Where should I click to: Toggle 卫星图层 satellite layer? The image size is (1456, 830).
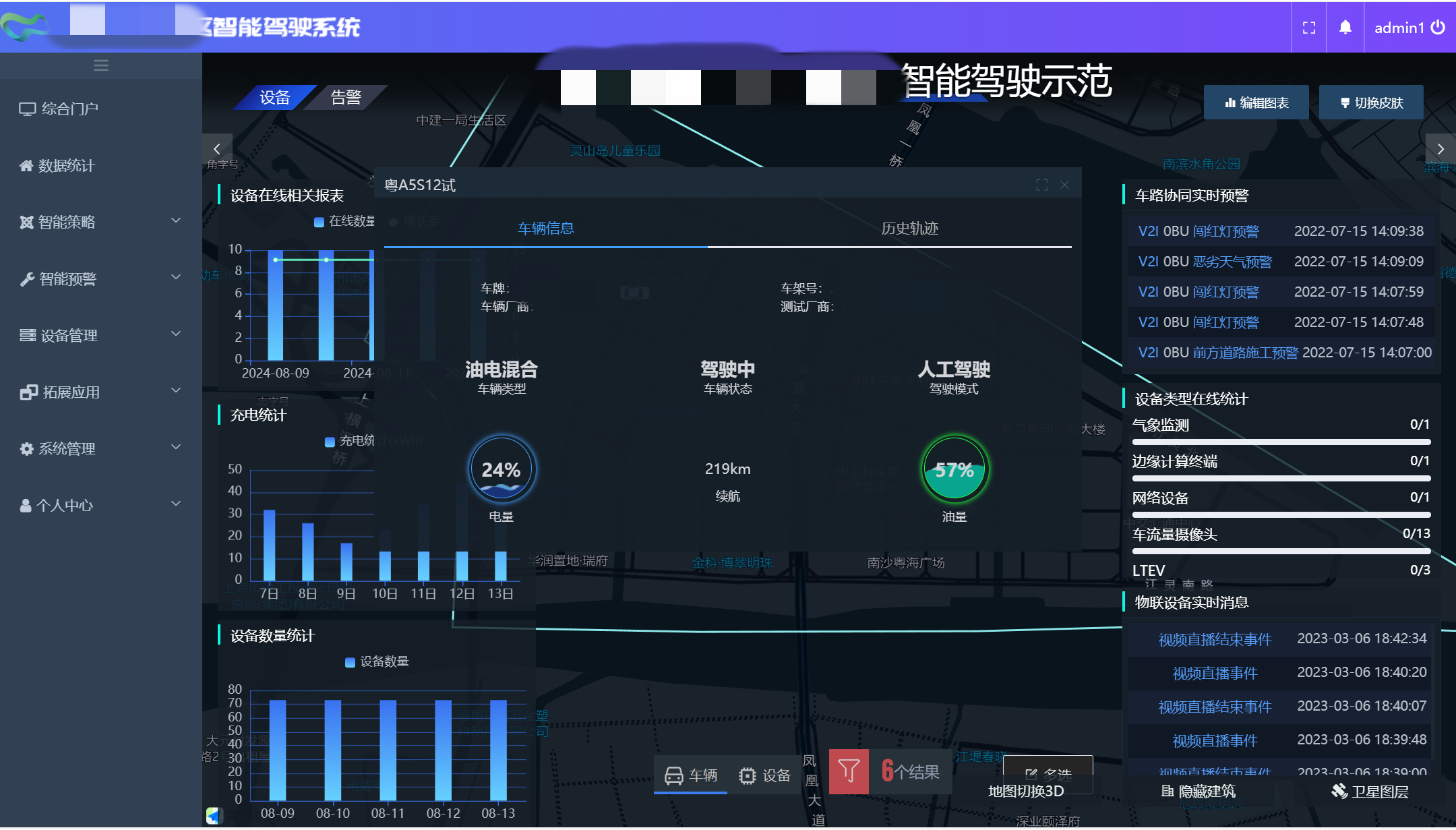(x=1370, y=791)
